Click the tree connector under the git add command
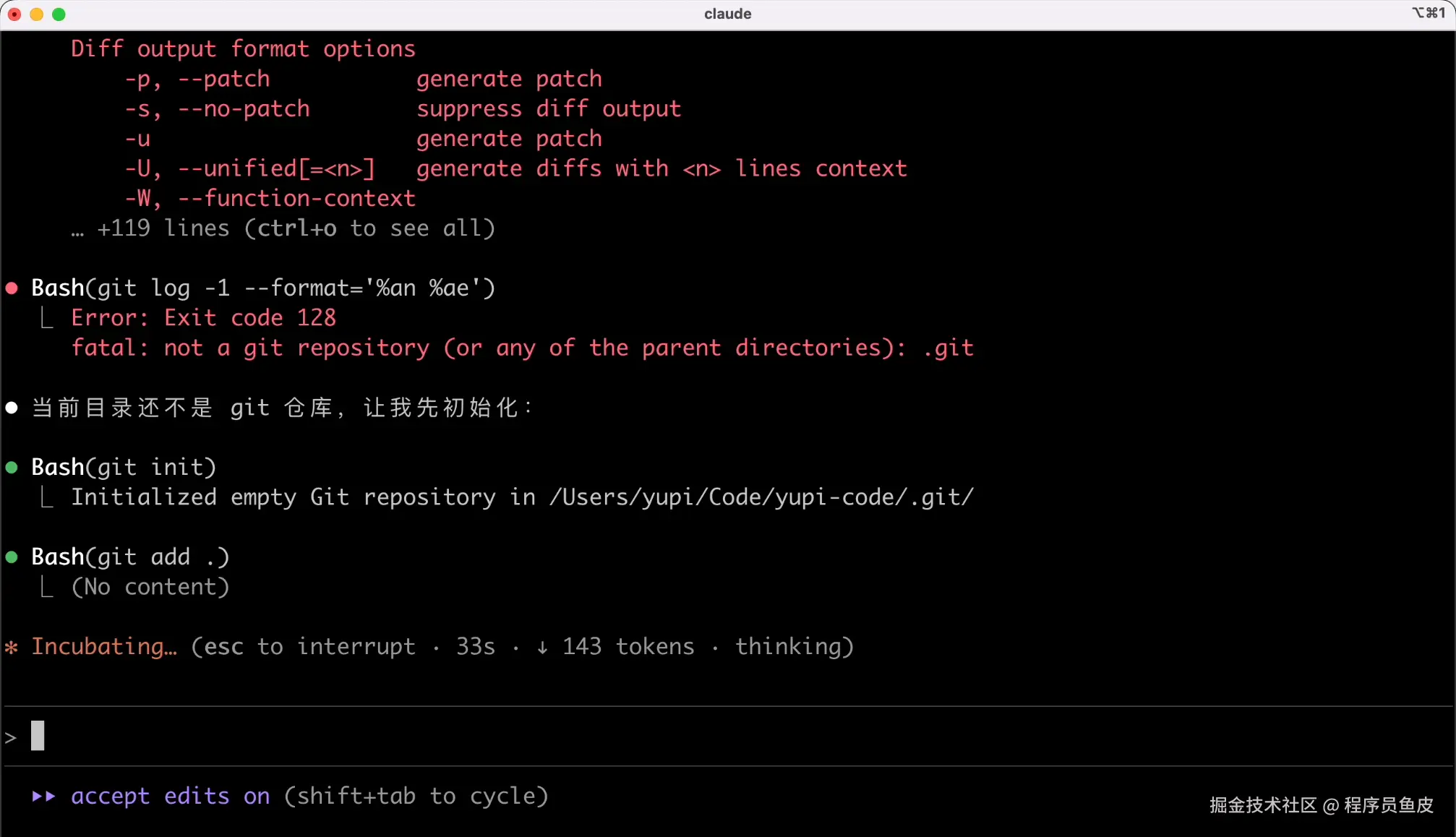 47,587
